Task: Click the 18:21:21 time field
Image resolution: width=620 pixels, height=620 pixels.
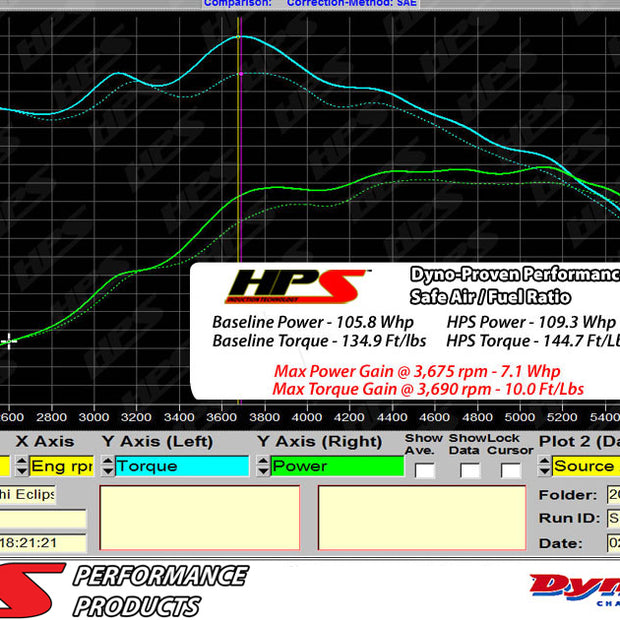Action: click(43, 543)
